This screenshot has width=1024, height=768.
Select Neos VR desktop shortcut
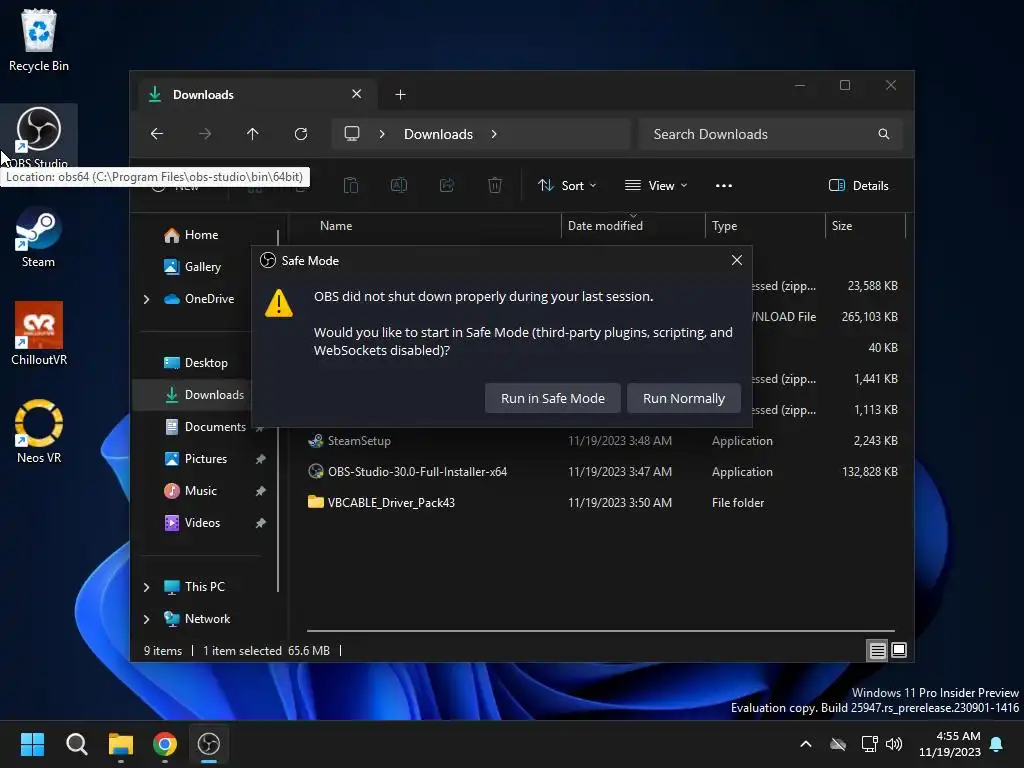pyautogui.click(x=39, y=432)
